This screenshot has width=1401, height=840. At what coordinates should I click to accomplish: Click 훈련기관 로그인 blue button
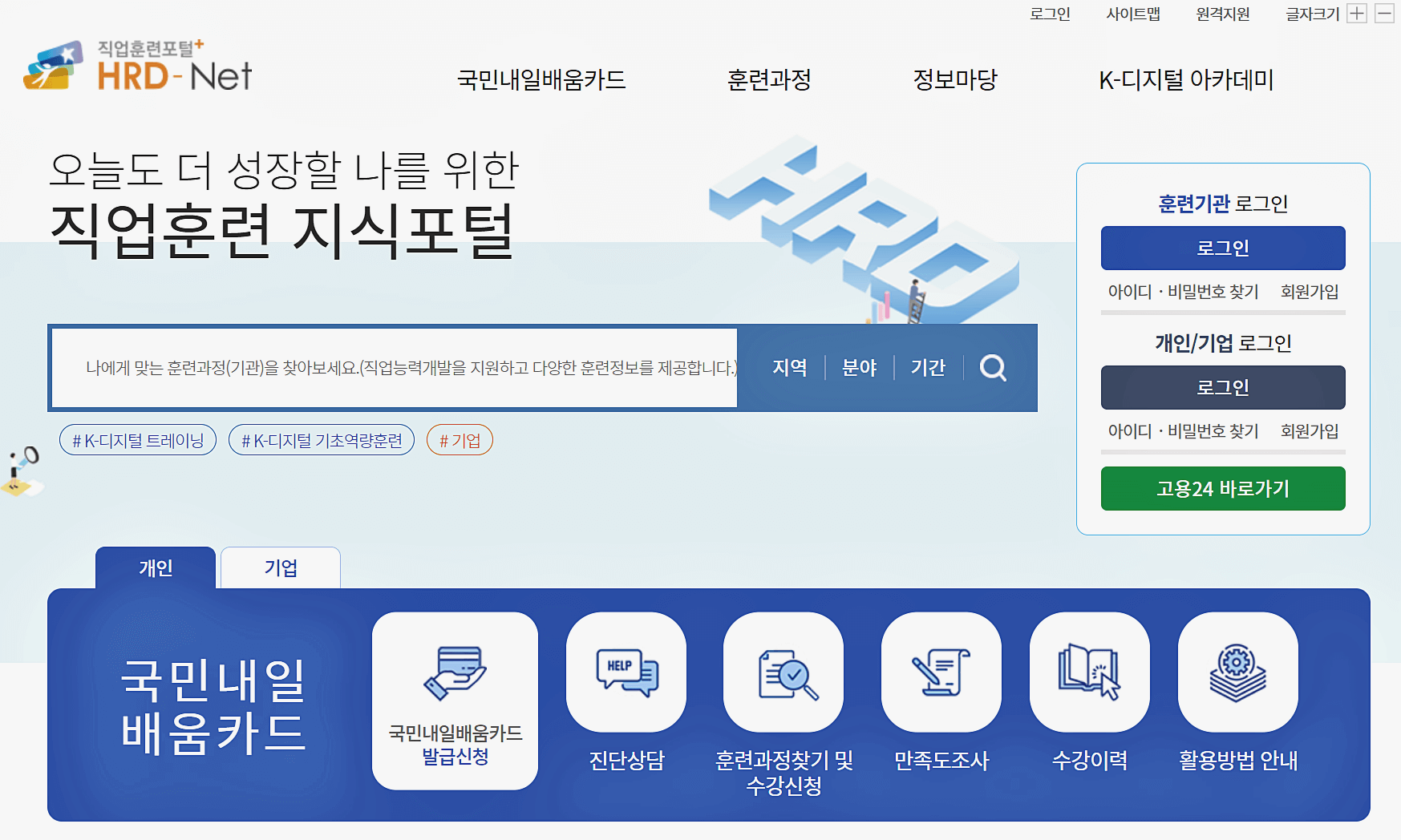(x=1223, y=248)
